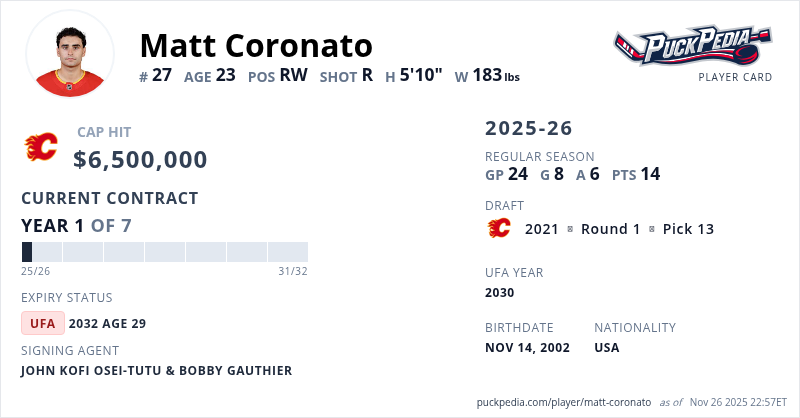Click the UFA Year 2030 value

pos(500,293)
